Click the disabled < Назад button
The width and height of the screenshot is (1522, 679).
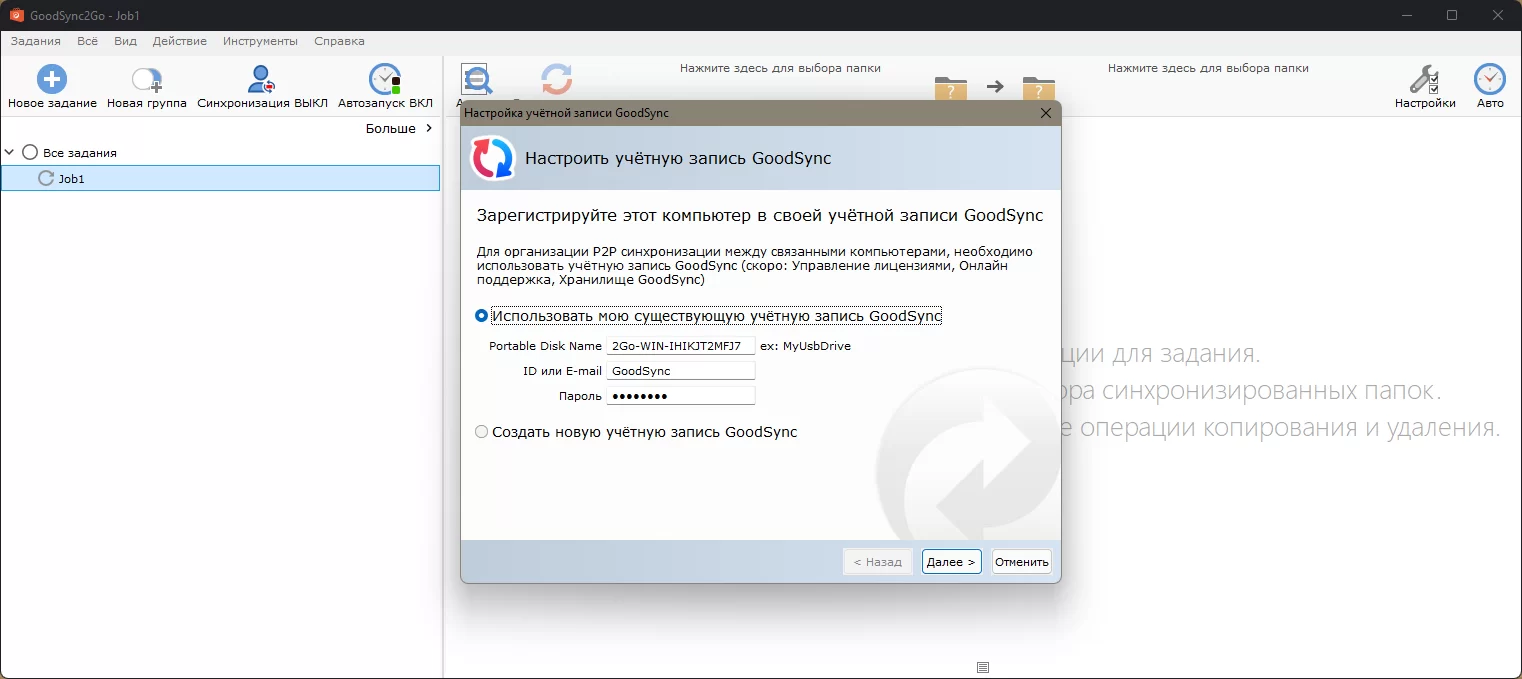[x=877, y=562]
